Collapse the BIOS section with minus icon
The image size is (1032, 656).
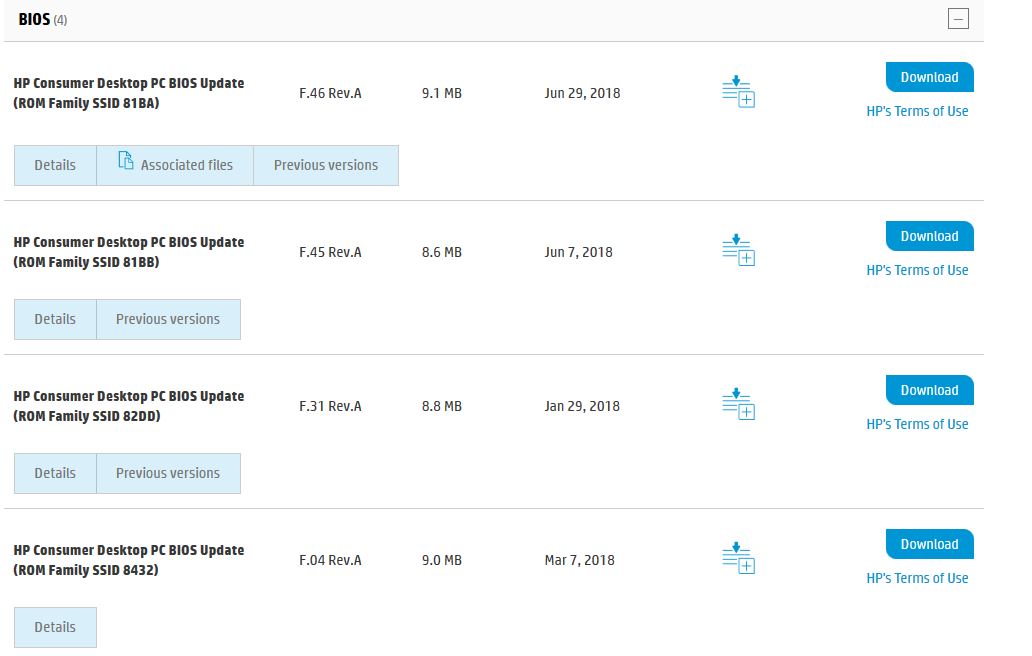(x=958, y=19)
